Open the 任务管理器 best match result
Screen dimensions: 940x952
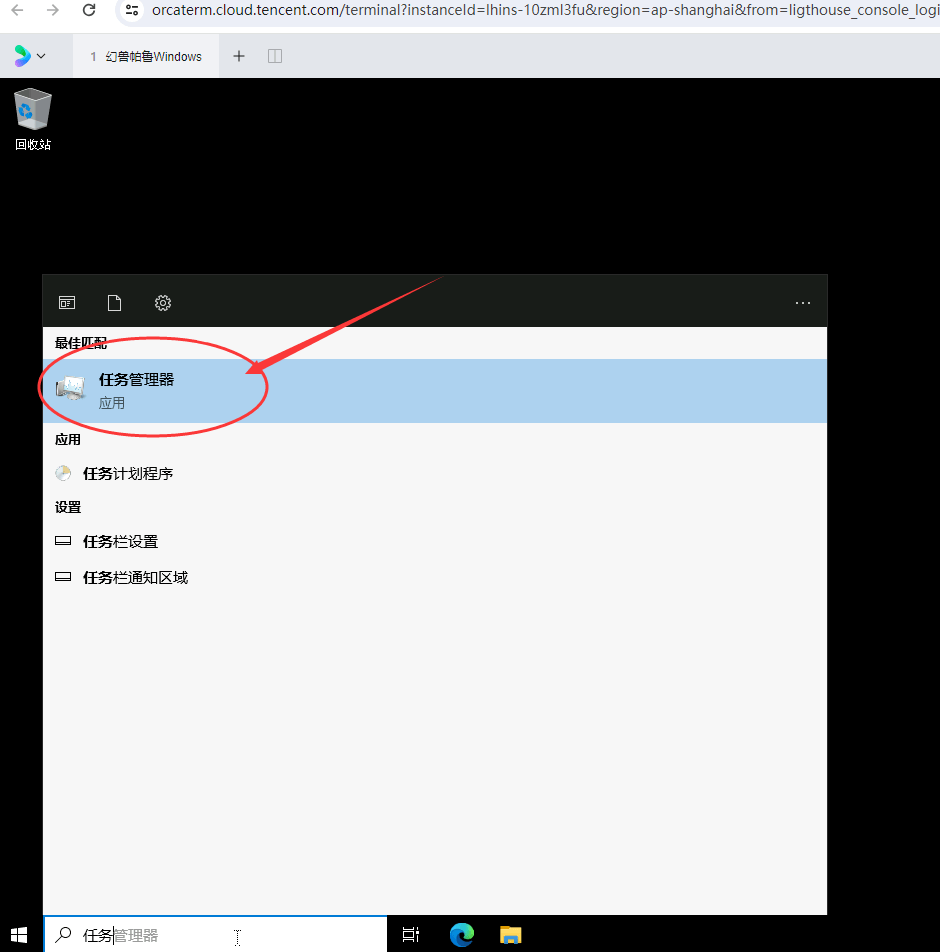click(x=435, y=390)
